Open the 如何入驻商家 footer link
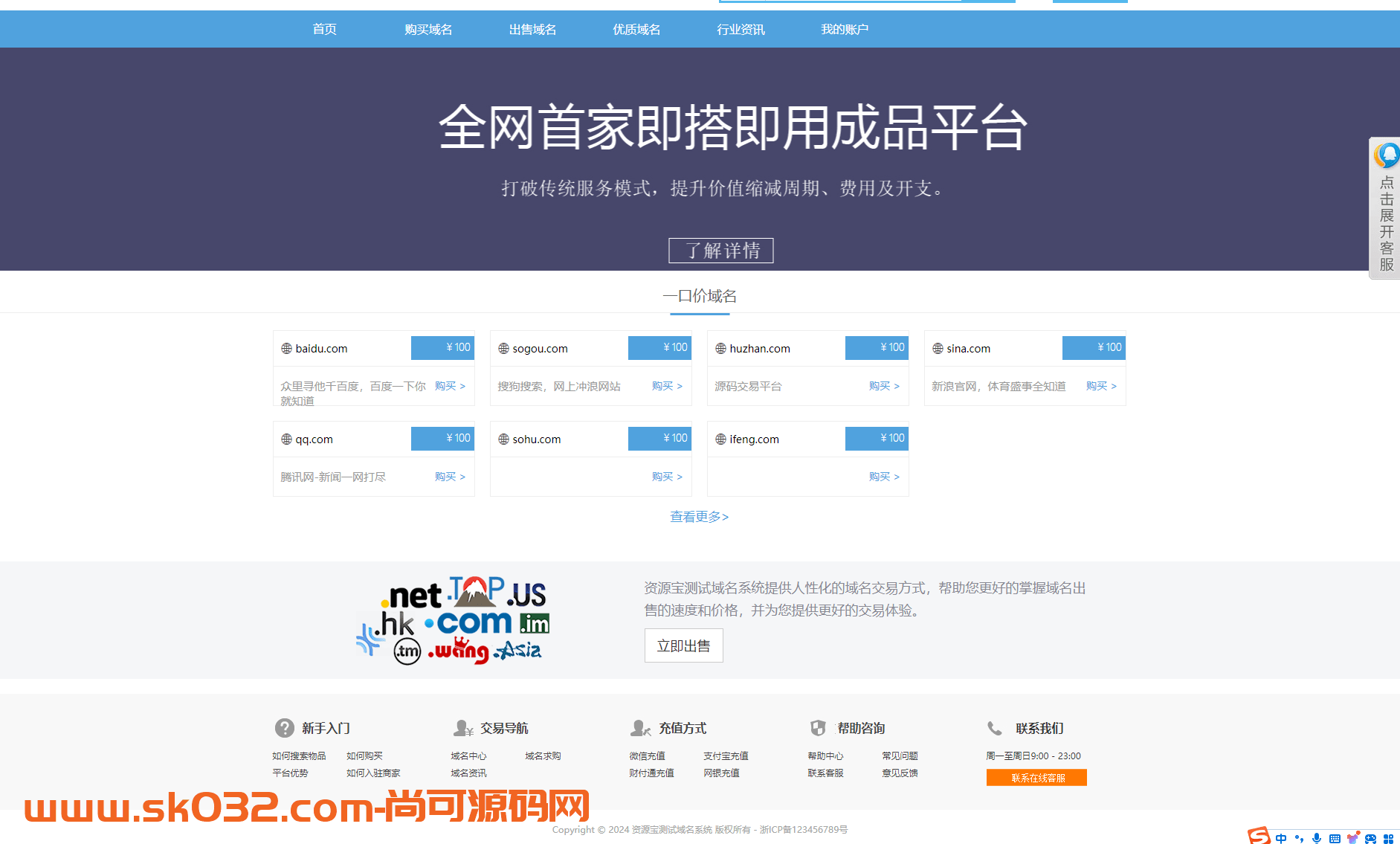This screenshot has height=844, width=1400. click(x=373, y=773)
